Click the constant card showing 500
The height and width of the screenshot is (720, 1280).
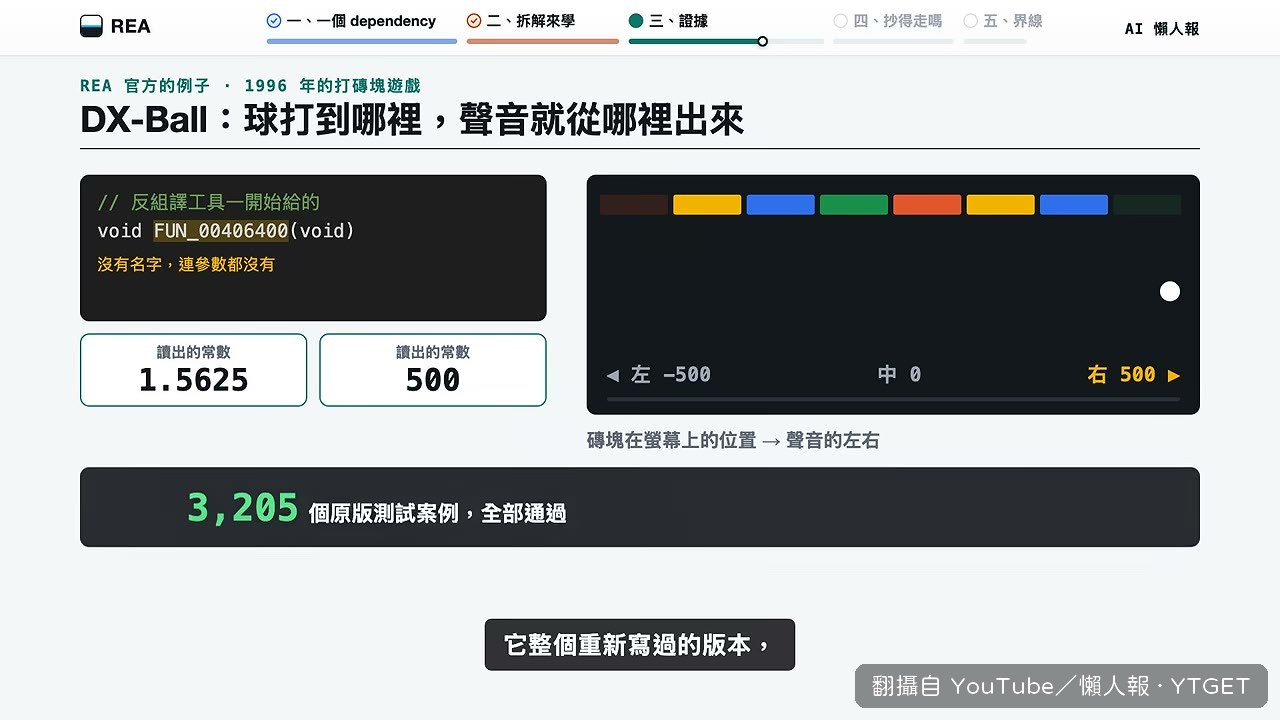point(433,370)
